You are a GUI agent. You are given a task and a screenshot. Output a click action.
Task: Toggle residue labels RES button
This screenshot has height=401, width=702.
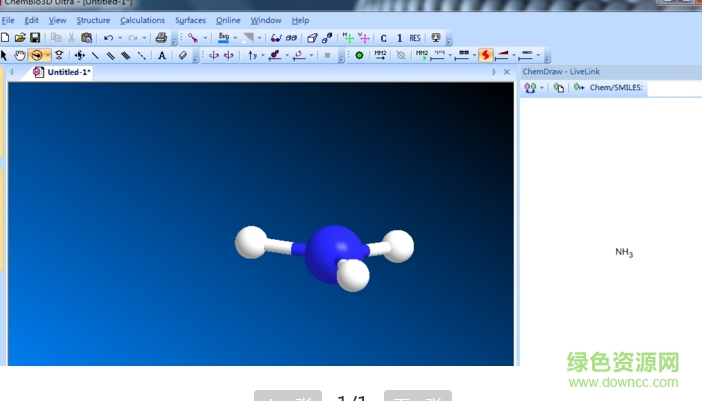click(x=415, y=38)
